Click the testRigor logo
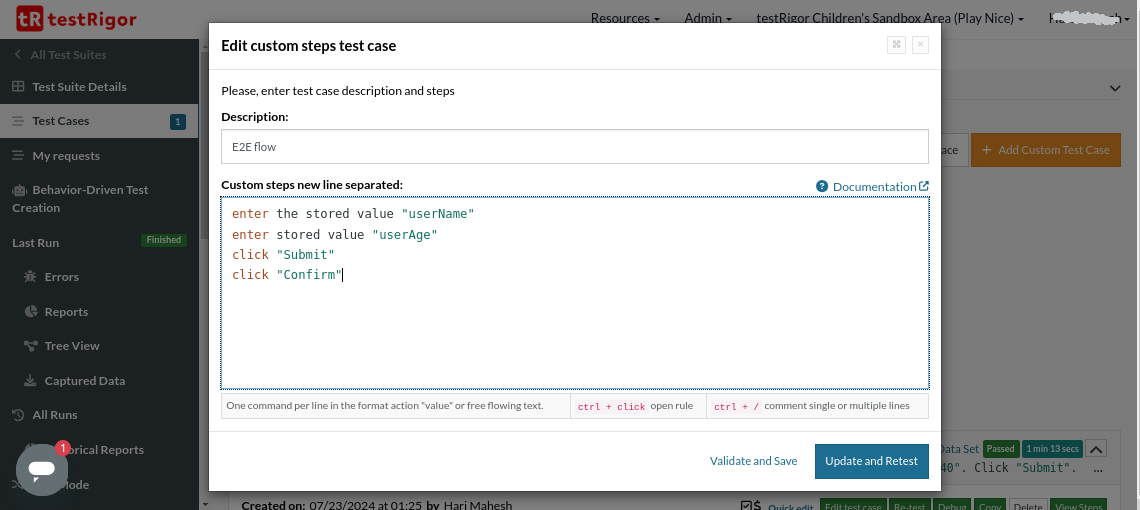Image resolution: width=1140 pixels, height=510 pixels. click(x=76, y=19)
